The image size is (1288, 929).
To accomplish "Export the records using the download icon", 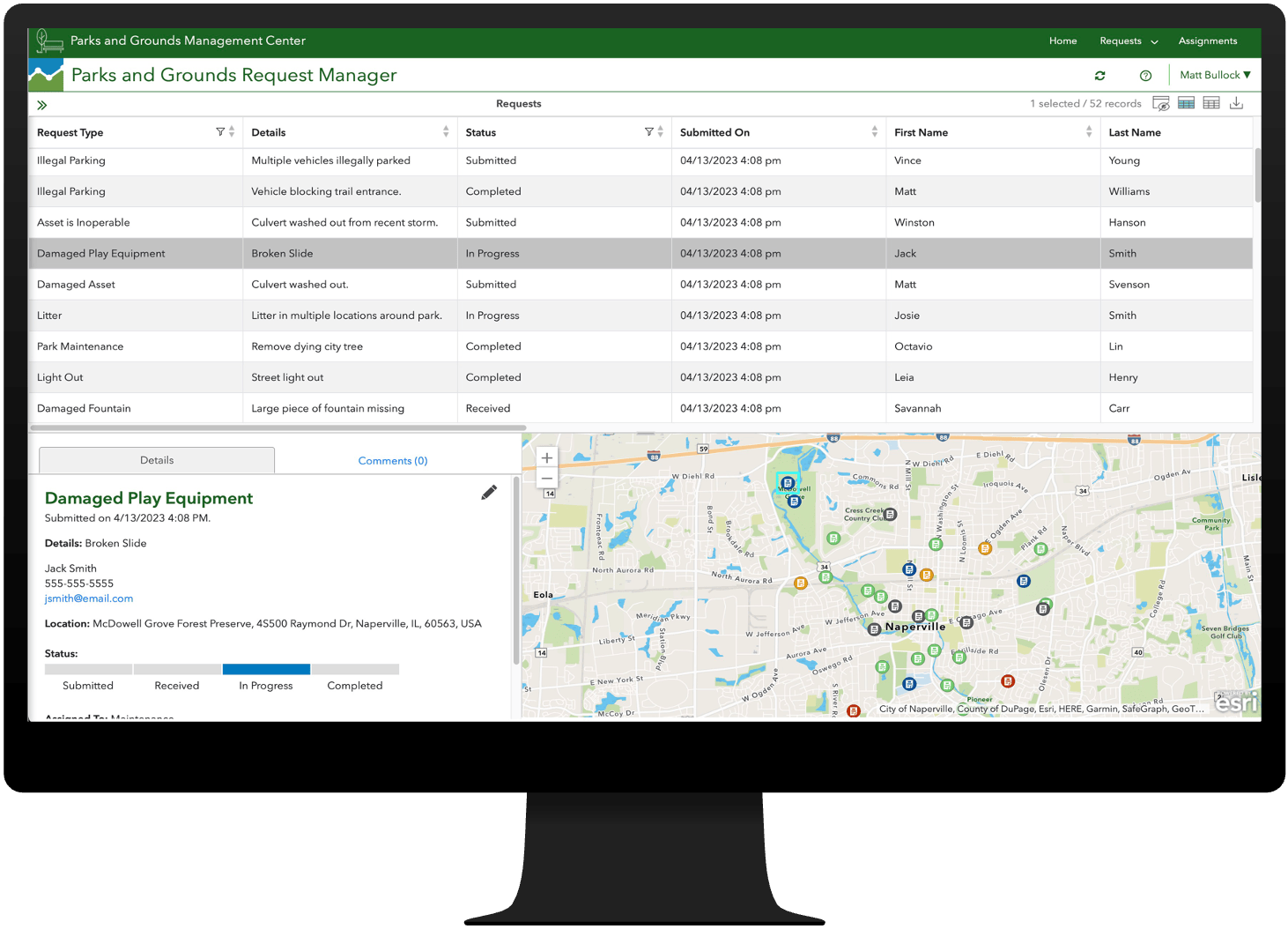I will [x=1237, y=103].
